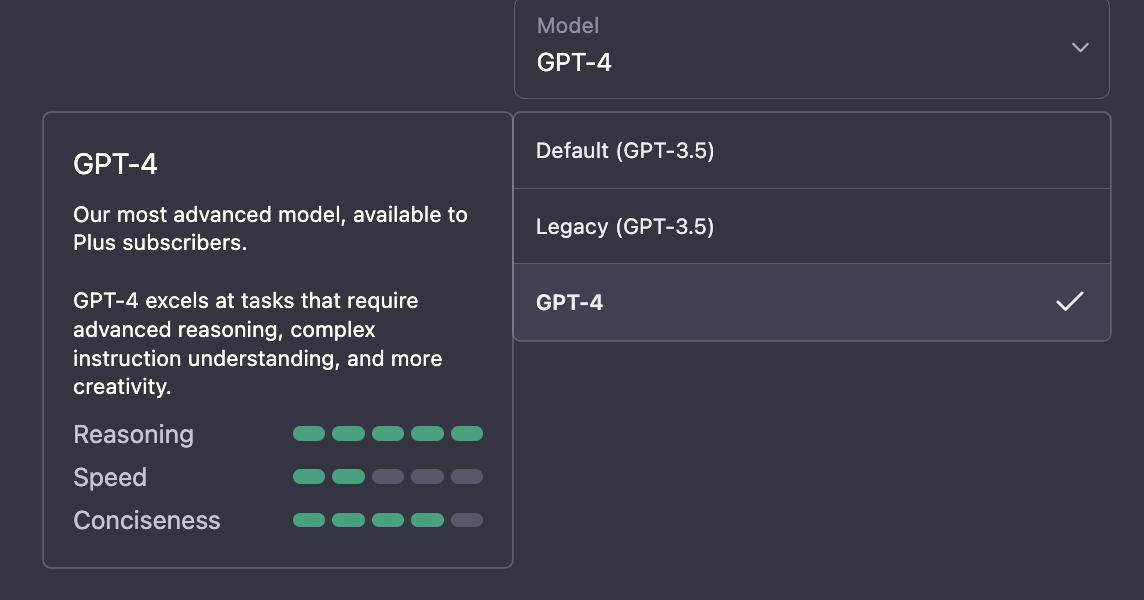The height and width of the screenshot is (600, 1144).
Task: Select the GPT-4 model option
Action: (x=811, y=302)
